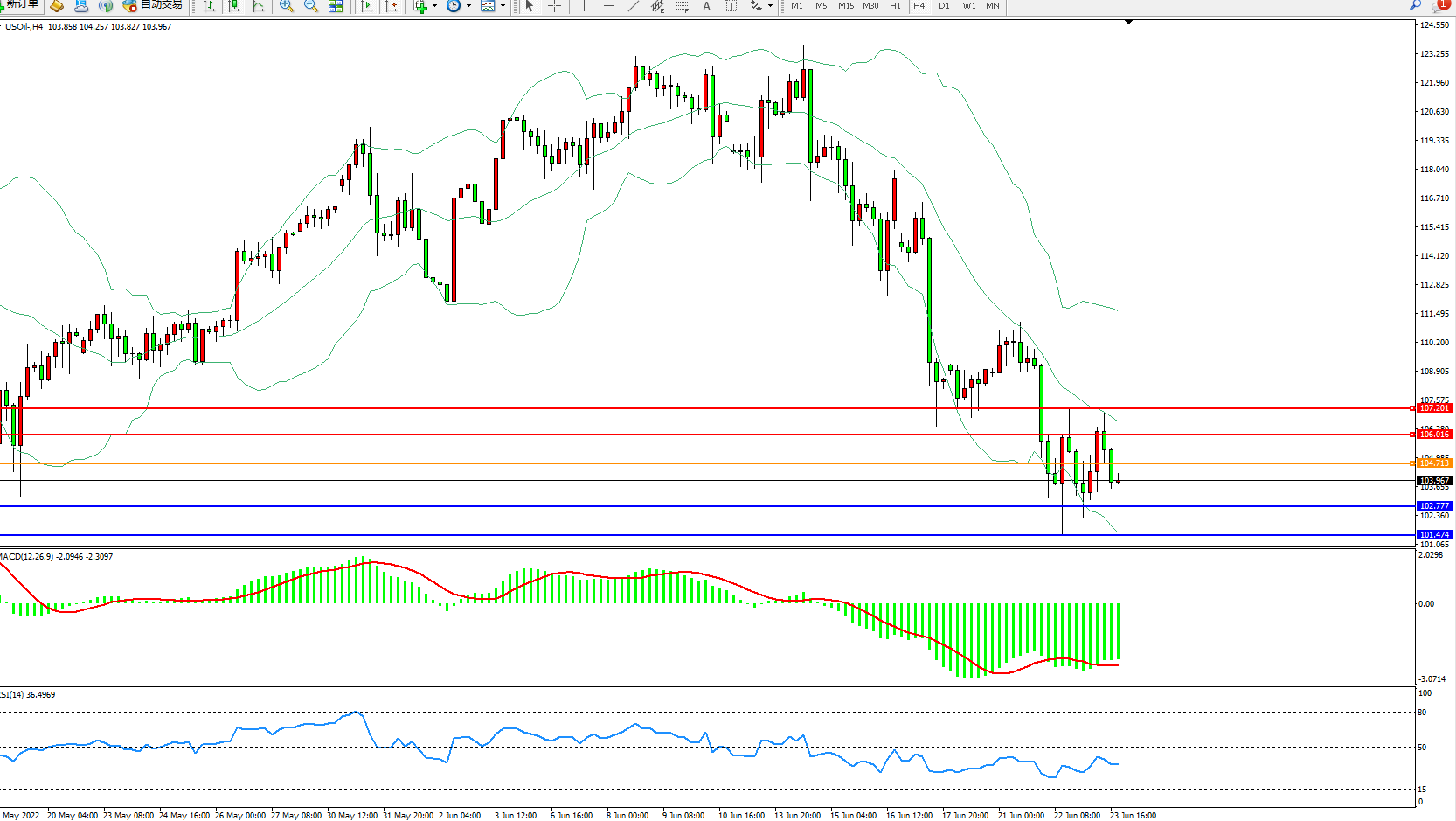Switch to the H1 timeframe
This screenshot has height=821, width=1456.
click(895, 6)
